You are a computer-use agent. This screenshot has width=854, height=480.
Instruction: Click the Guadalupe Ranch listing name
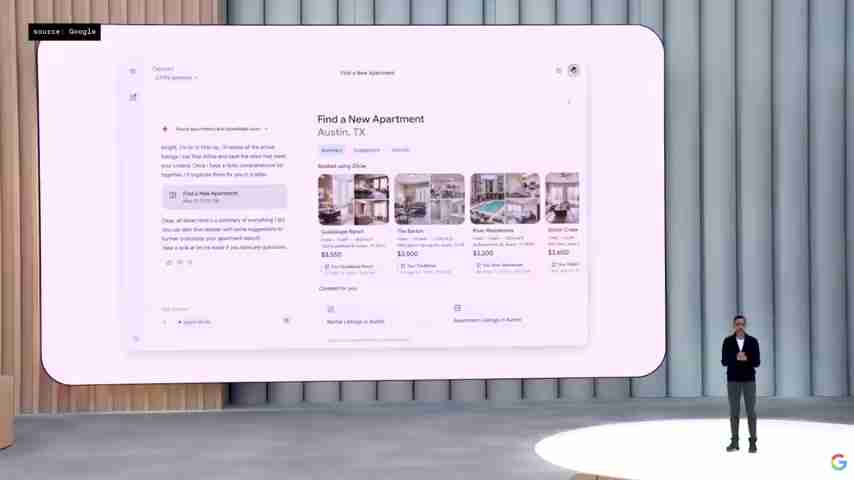point(342,232)
